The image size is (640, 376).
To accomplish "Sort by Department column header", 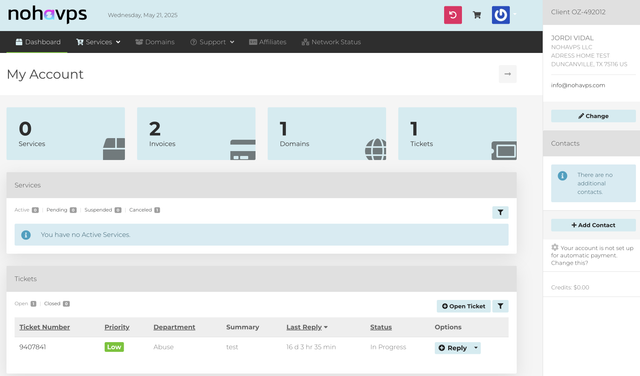I will click(174, 327).
